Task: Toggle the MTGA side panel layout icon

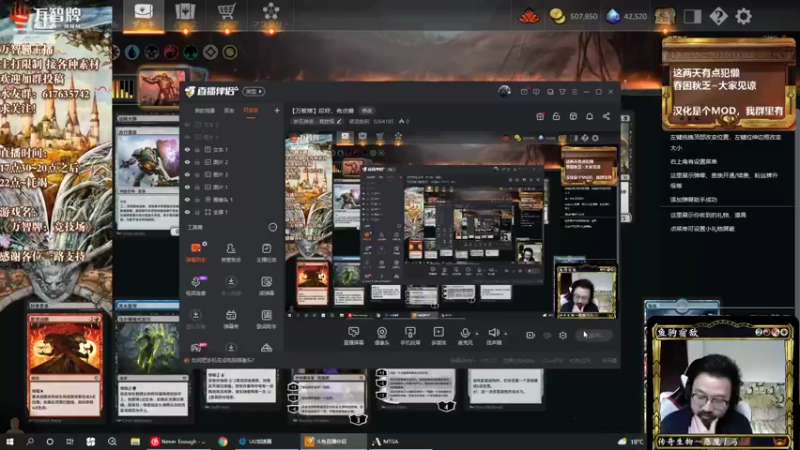Action: (x=692, y=16)
